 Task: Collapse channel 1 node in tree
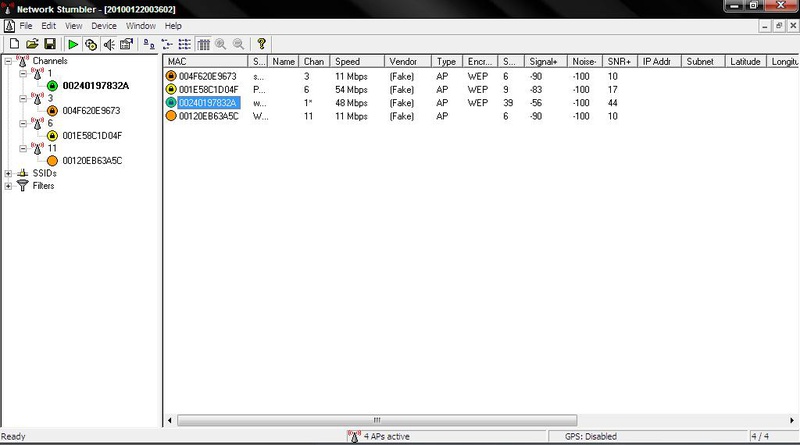click(23, 73)
